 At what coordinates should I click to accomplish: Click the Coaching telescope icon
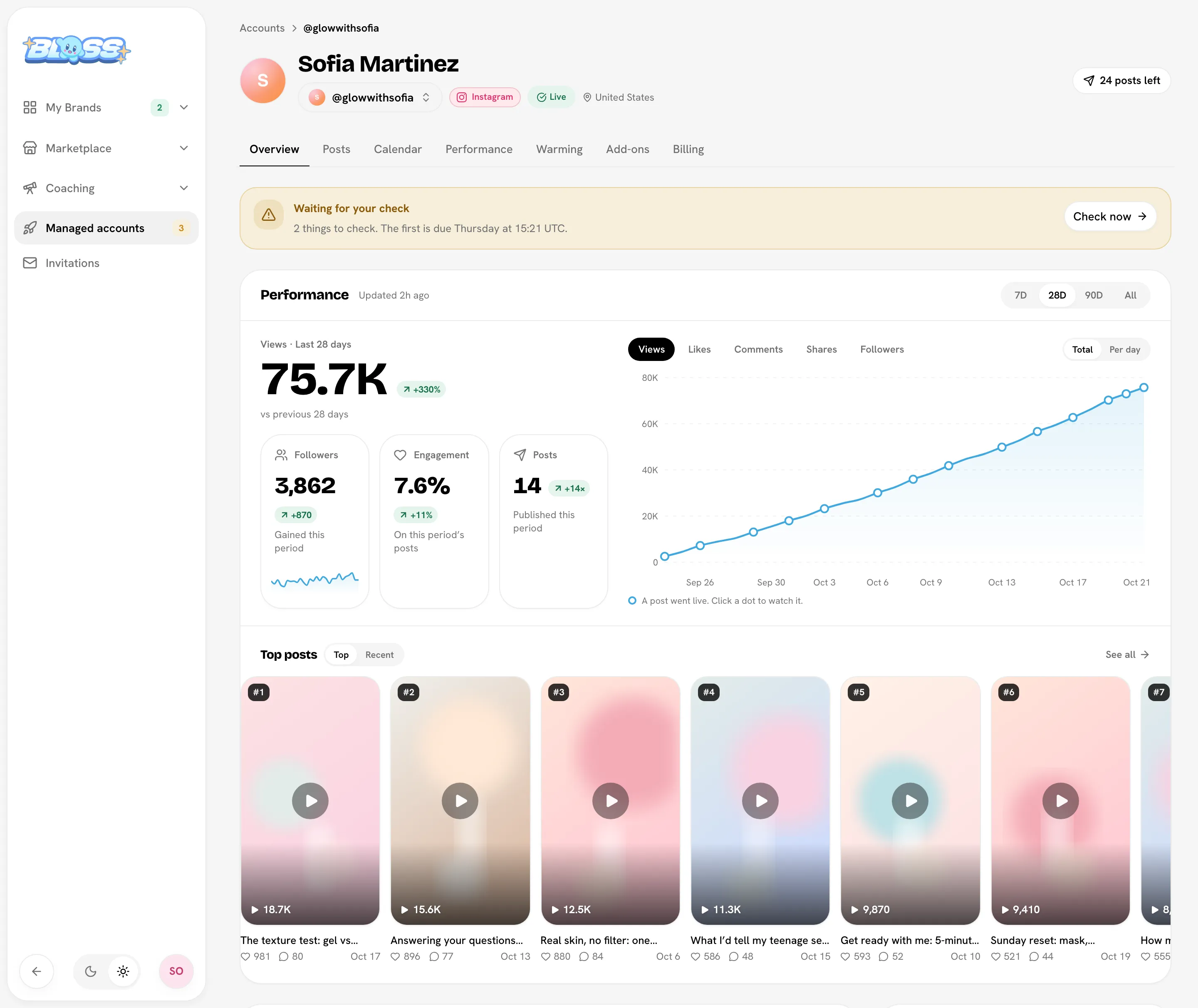coord(30,188)
